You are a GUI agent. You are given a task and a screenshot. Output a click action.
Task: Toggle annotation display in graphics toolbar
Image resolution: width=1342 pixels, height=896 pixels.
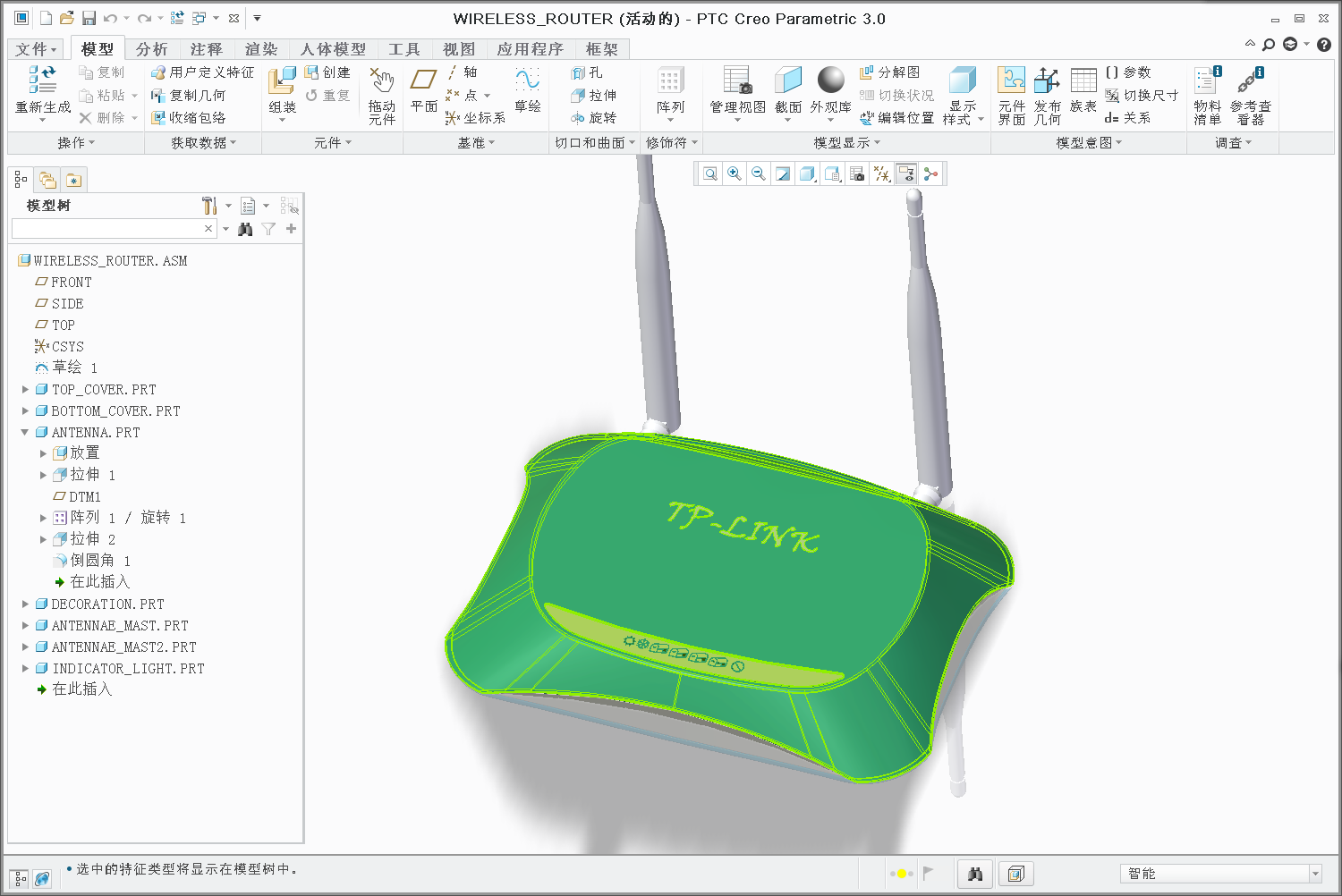[x=906, y=173]
